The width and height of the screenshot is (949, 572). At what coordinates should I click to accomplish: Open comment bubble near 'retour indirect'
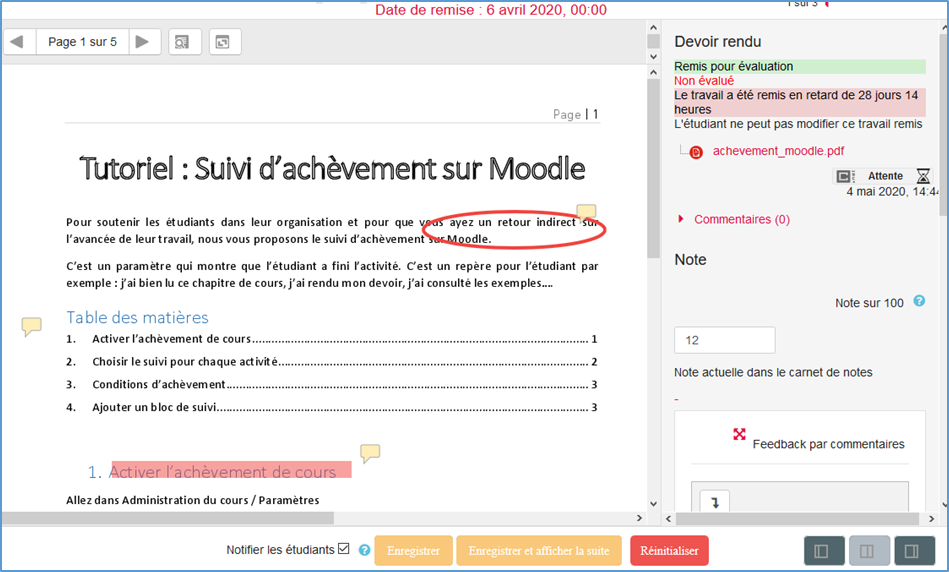tap(586, 212)
